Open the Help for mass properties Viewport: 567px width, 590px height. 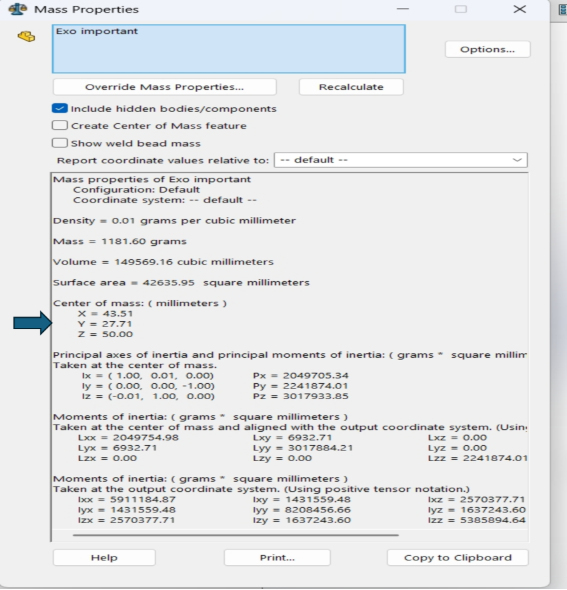(x=104, y=557)
